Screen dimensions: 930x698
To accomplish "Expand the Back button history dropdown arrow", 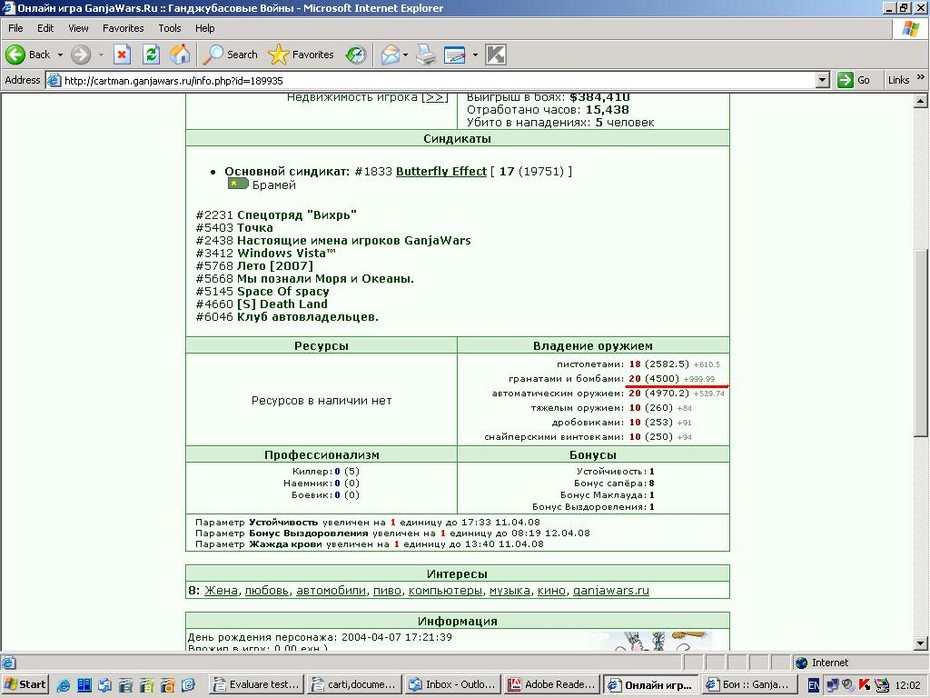I will (x=60, y=55).
